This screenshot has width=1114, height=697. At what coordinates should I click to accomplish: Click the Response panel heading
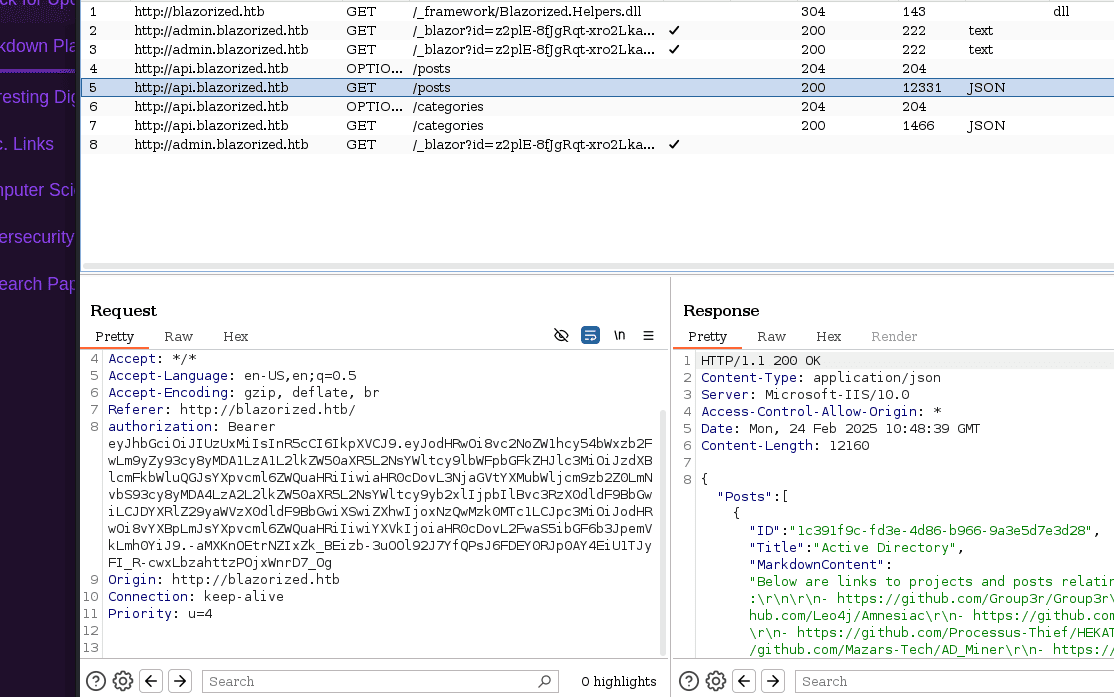click(x=721, y=310)
